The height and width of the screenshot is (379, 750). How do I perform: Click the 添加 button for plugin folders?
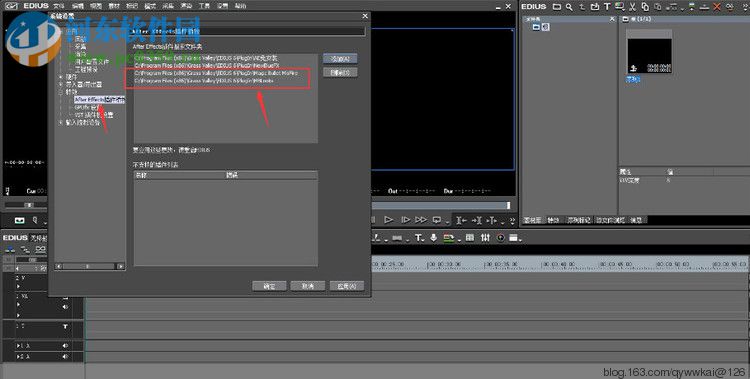tap(340, 59)
